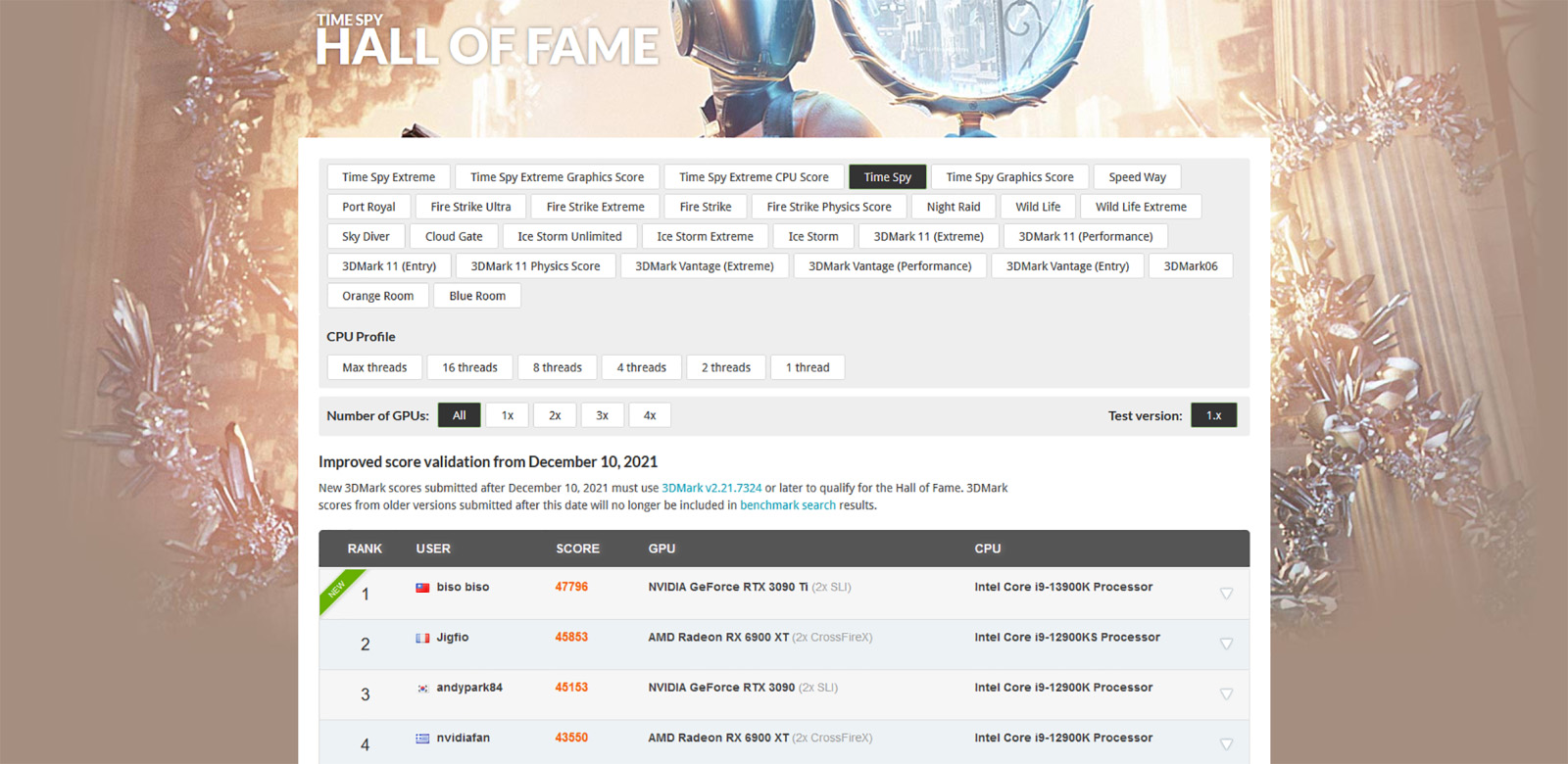Click French flag icon beside Jigfio

(x=422, y=638)
